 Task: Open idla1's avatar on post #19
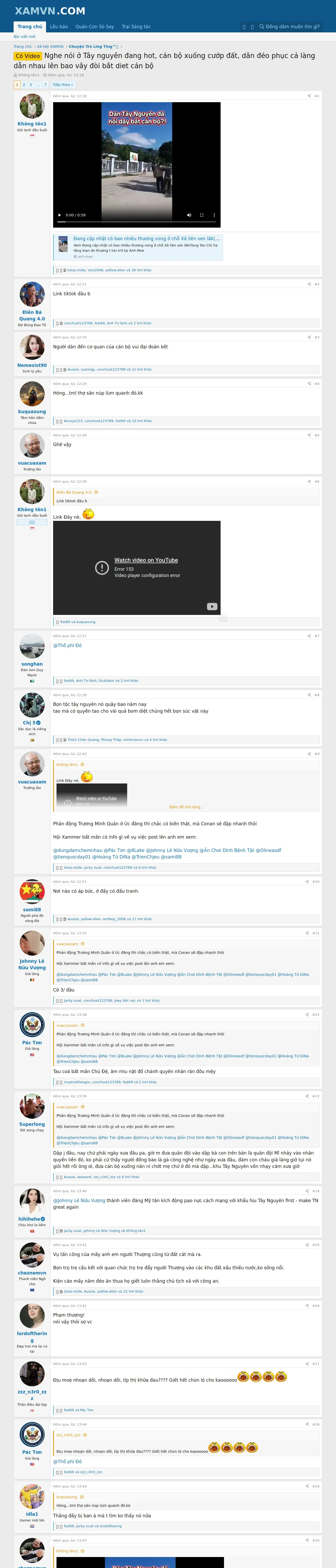coord(32,1497)
